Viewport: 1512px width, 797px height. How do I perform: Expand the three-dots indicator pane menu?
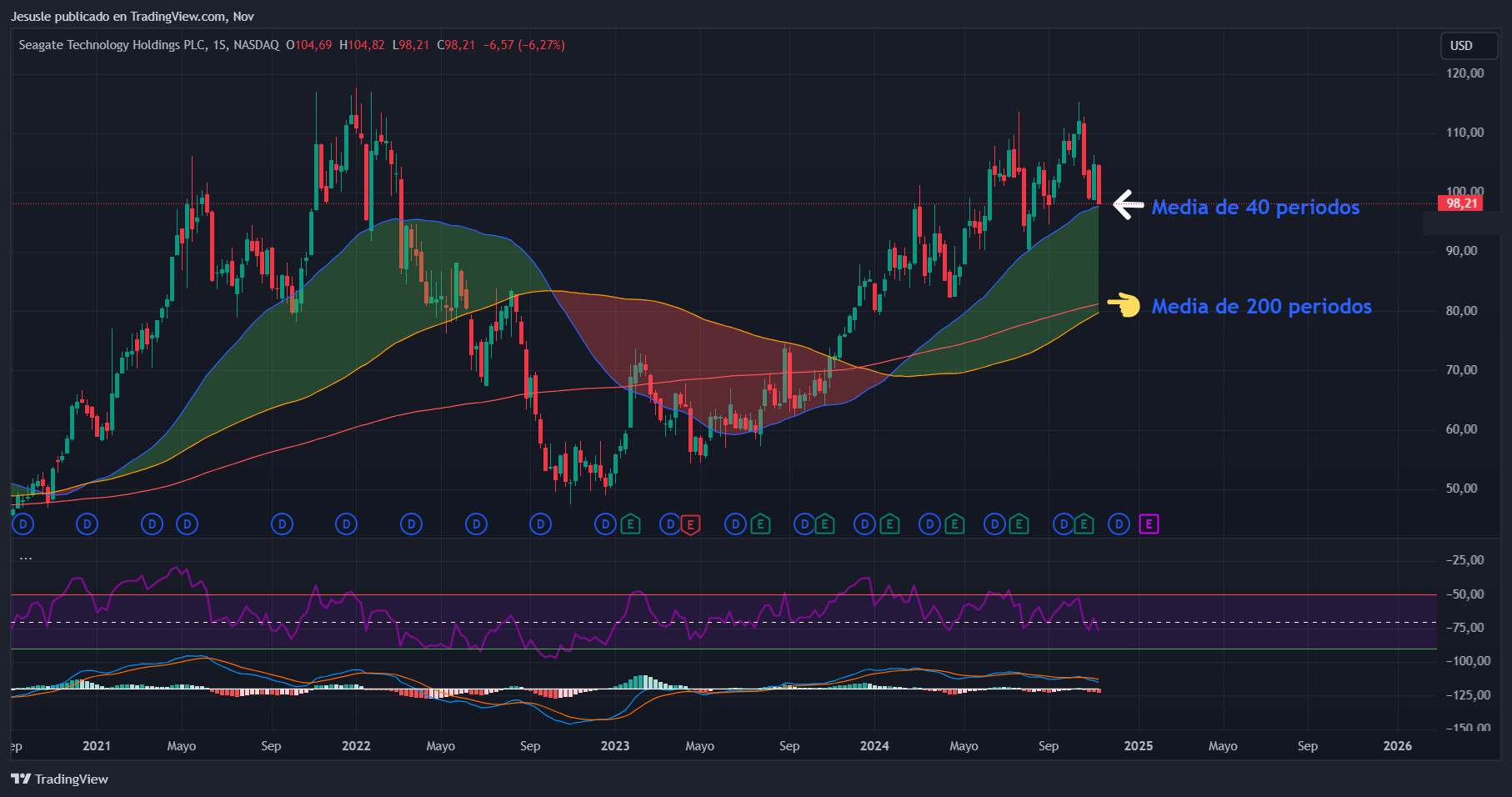tap(26, 558)
